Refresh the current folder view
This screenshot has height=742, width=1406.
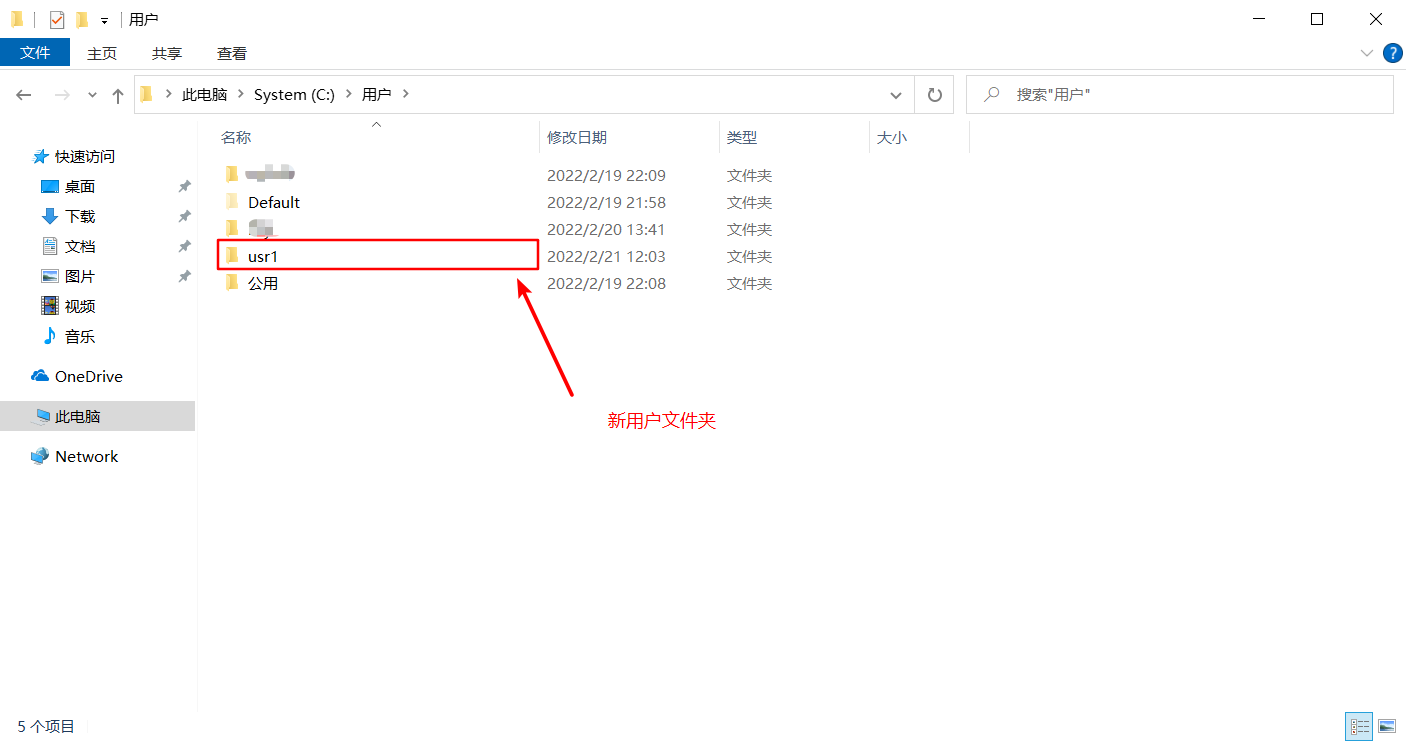pos(935,95)
